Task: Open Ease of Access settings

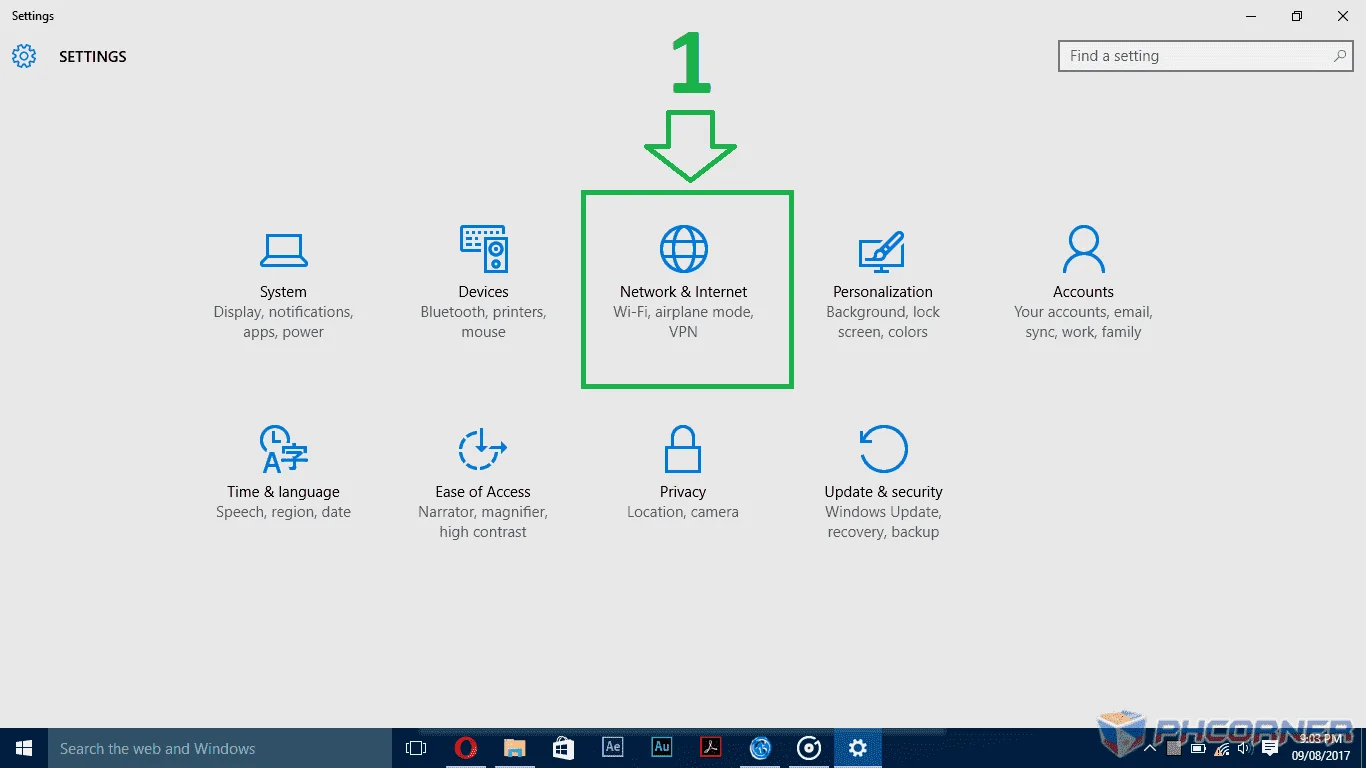Action: [x=483, y=483]
